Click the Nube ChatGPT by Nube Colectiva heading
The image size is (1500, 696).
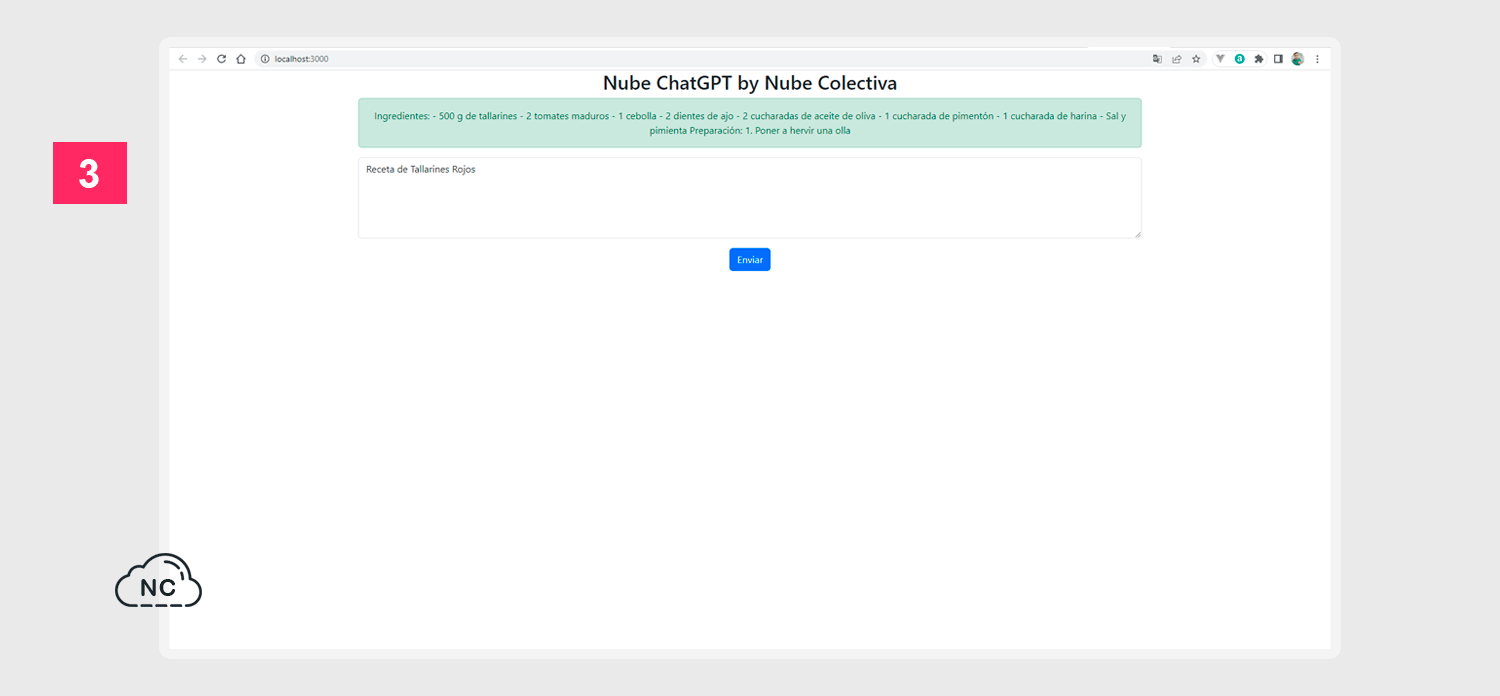750,83
